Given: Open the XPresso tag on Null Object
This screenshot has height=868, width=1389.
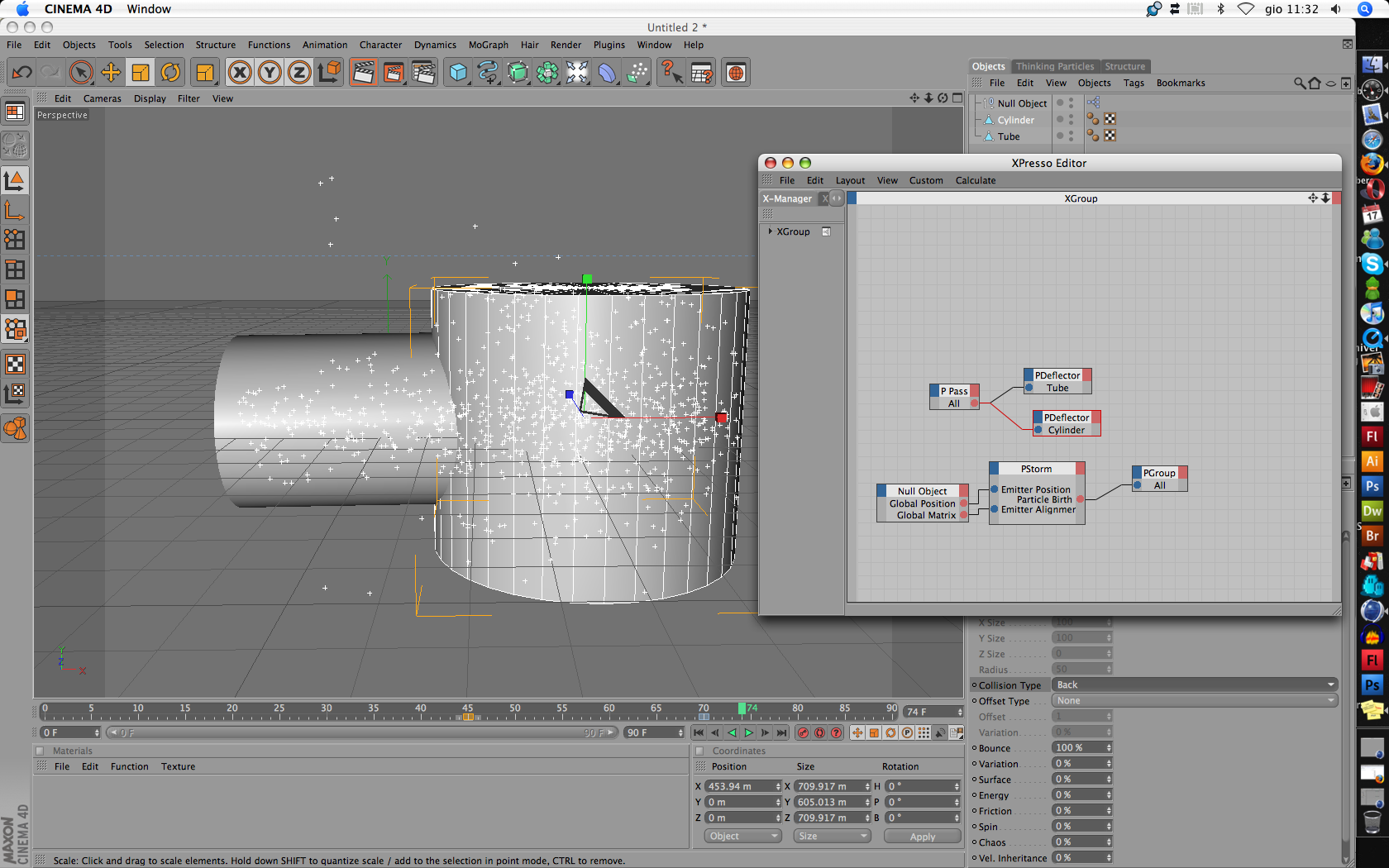Looking at the screenshot, I should [1093, 103].
